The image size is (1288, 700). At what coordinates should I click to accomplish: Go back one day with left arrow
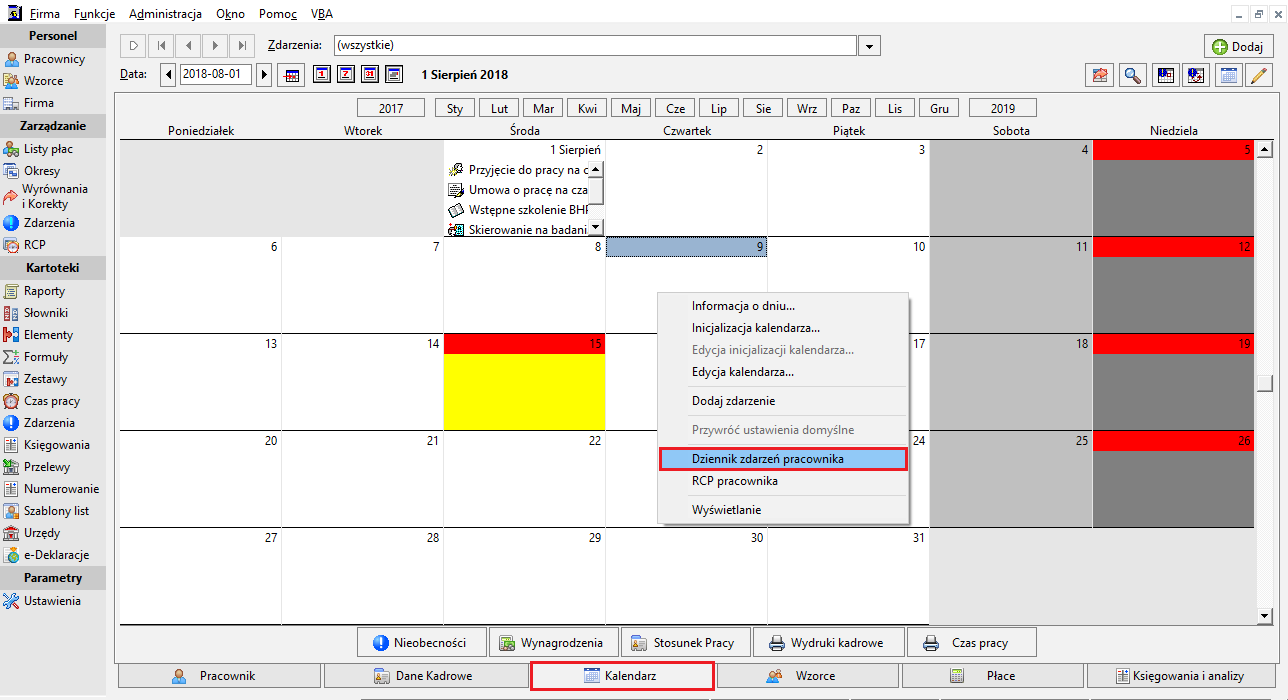pos(168,74)
